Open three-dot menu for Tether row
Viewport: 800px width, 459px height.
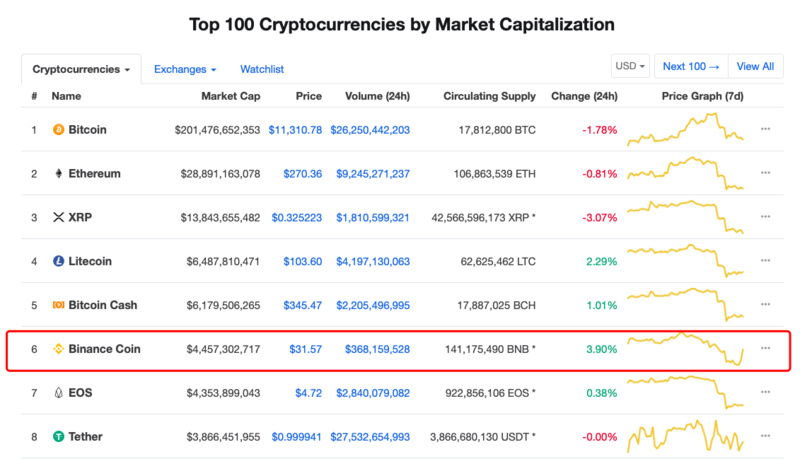765,437
